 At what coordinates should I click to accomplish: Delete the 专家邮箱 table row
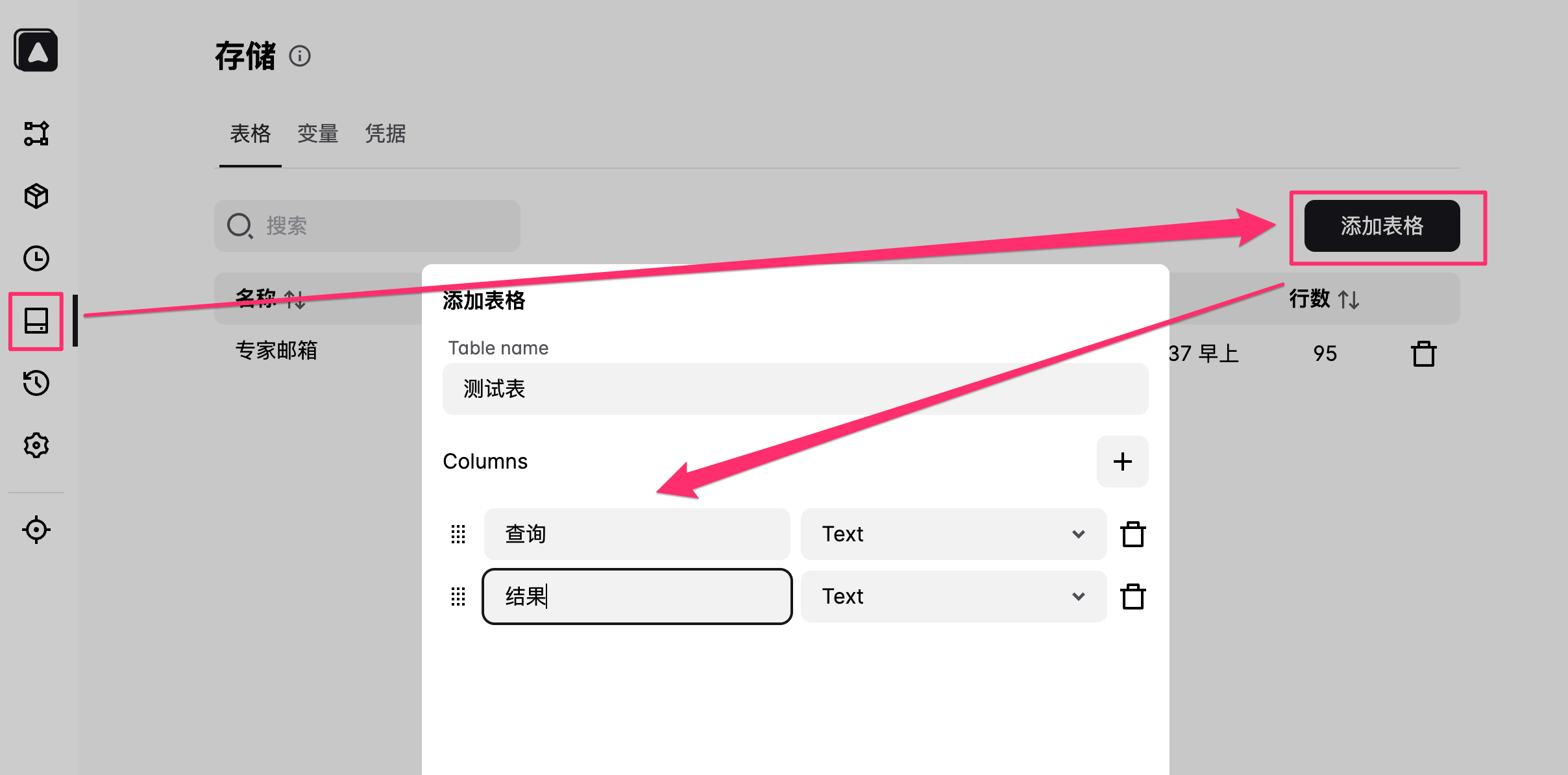click(1423, 354)
